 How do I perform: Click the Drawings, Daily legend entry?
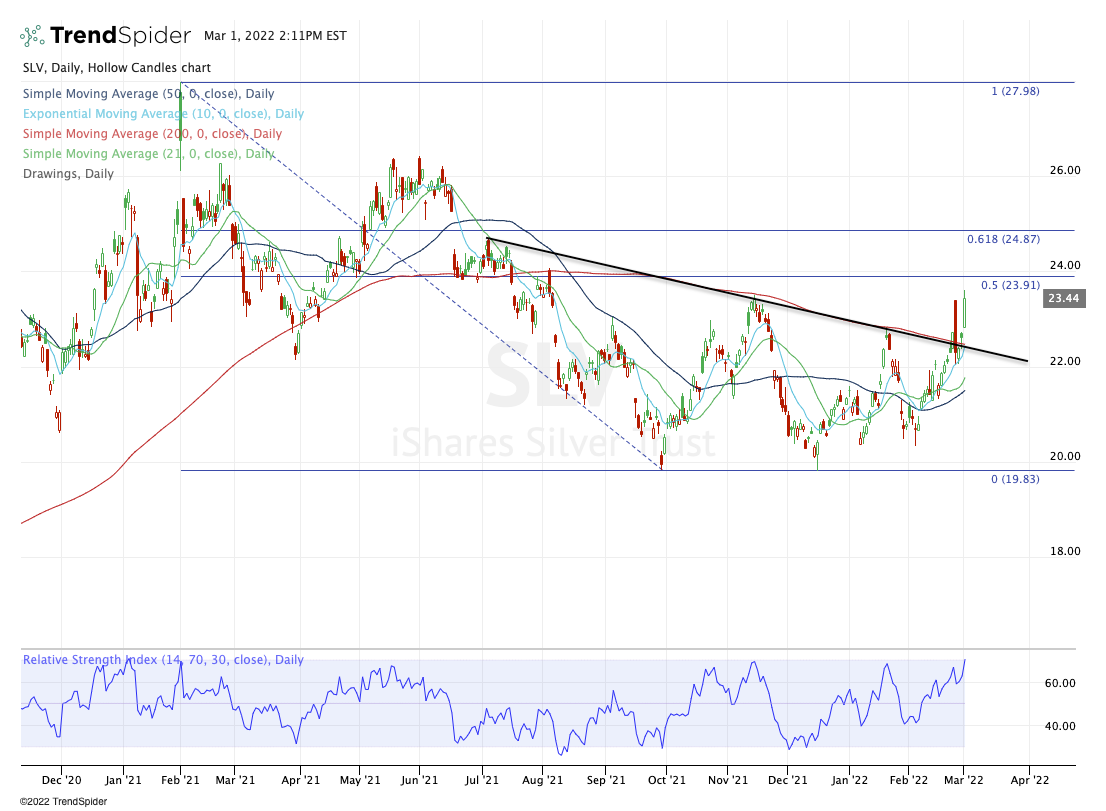68,173
